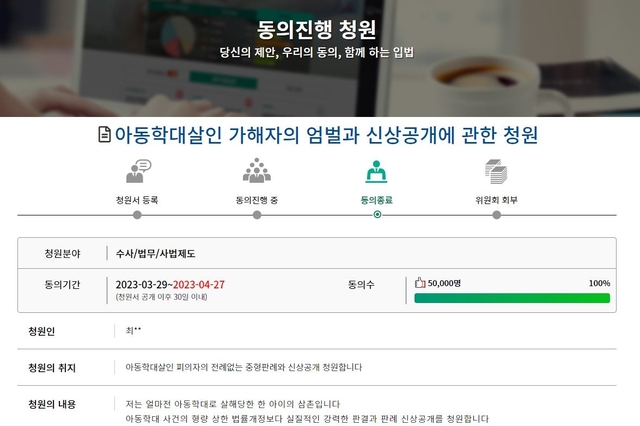Viewport: 640px width, 426px height.
Task: Click the green 동의종료 step icon
Action: (x=376, y=171)
